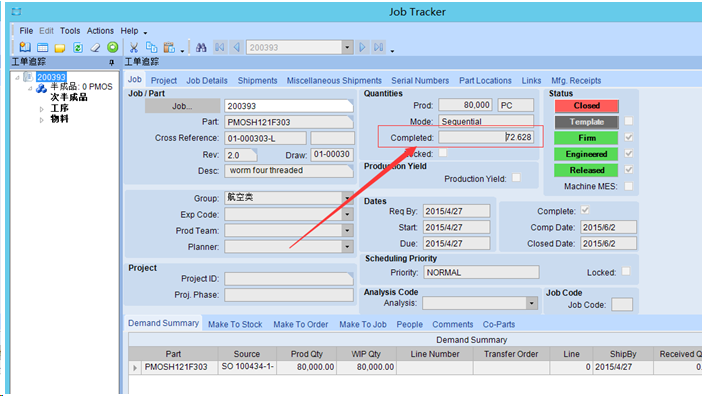Toggle the Machine MES checkbox

(628, 186)
